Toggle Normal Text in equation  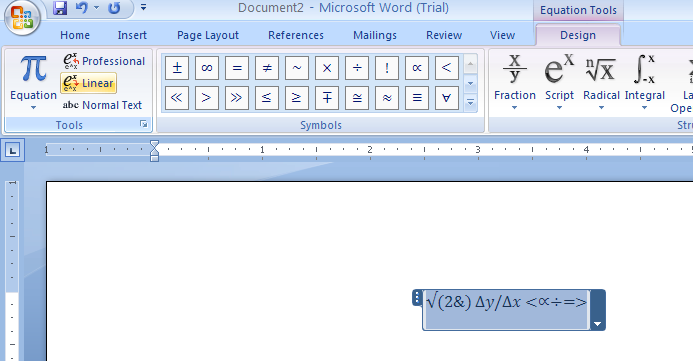point(102,105)
